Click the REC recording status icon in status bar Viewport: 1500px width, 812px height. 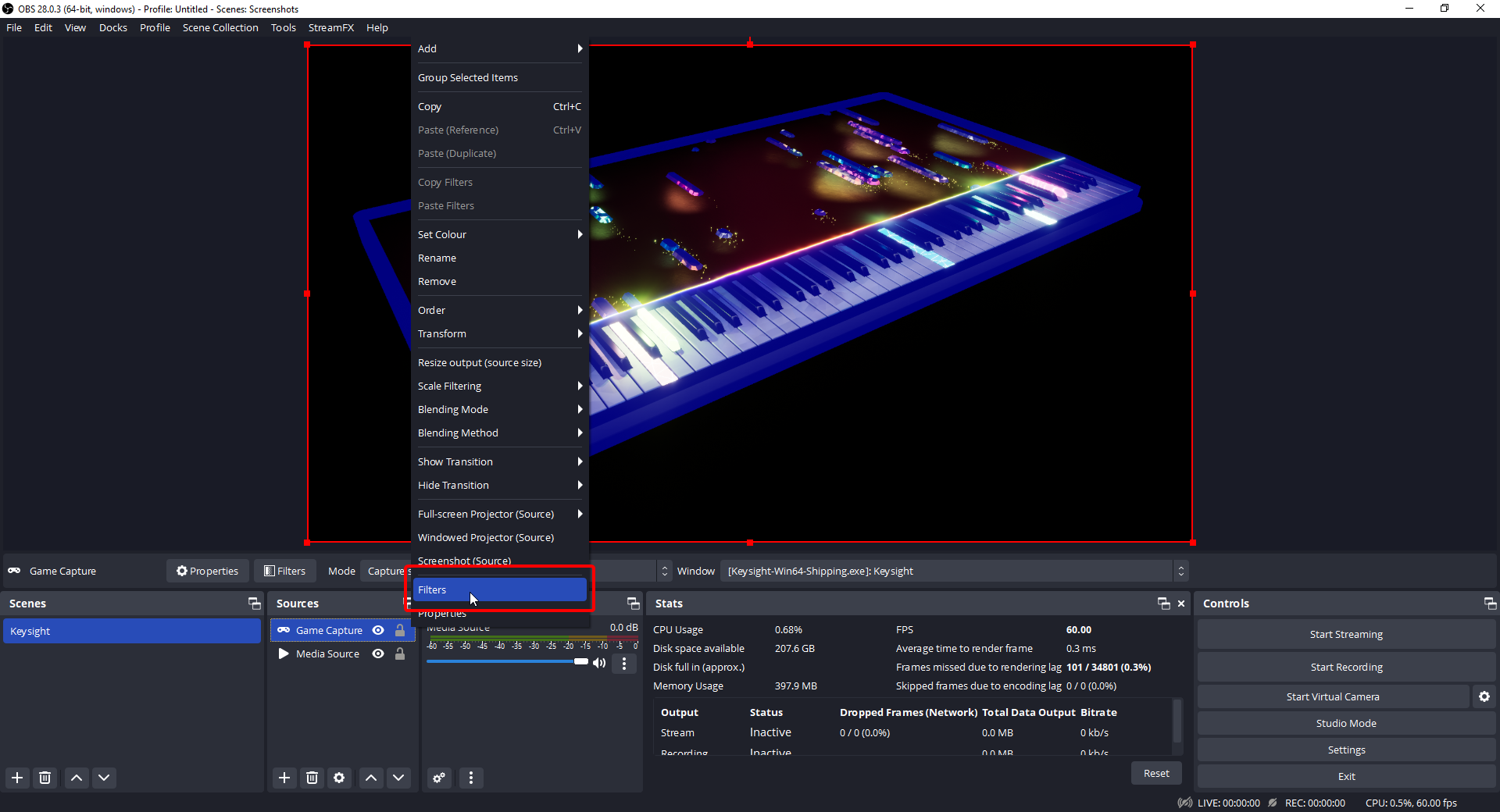(1273, 803)
